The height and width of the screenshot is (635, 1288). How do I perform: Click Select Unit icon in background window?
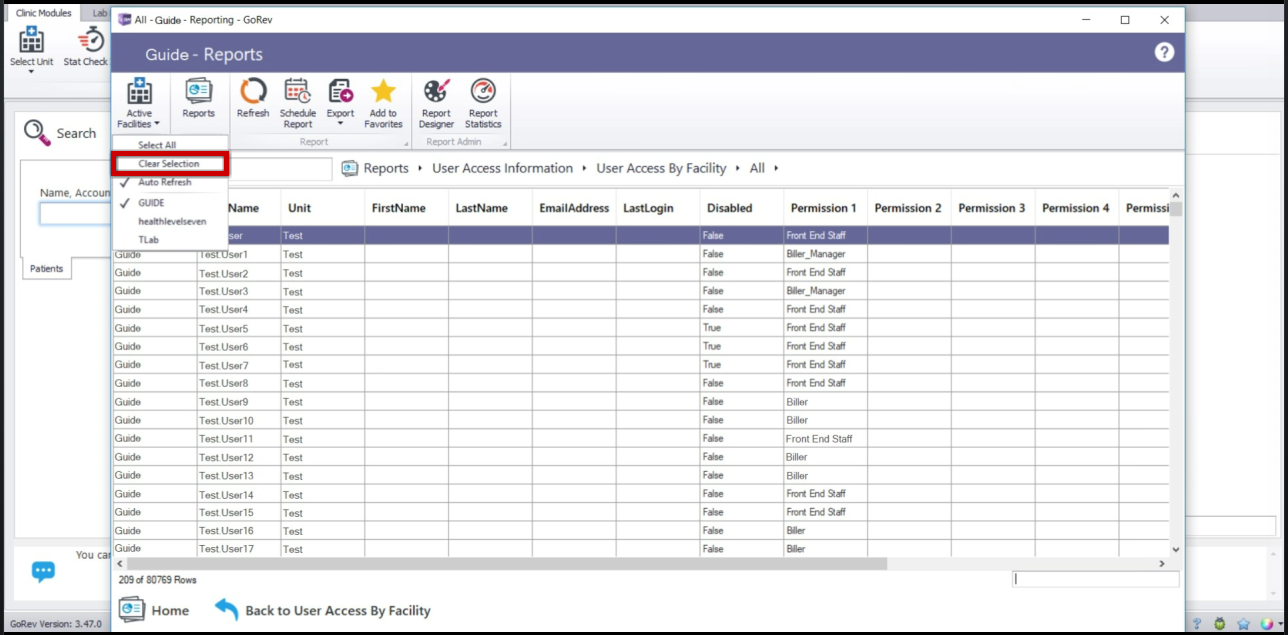pos(32,41)
